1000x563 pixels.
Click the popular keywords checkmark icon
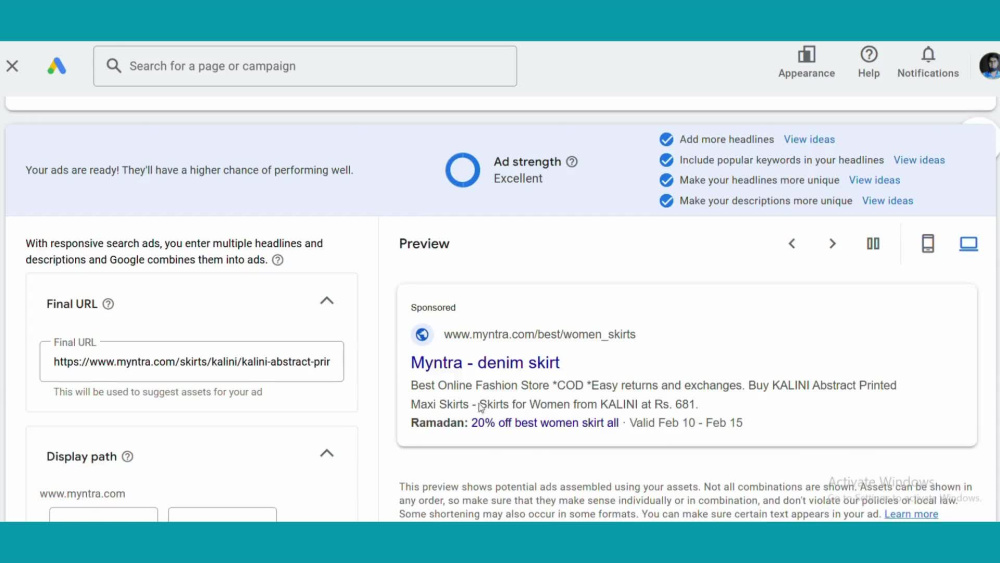click(x=666, y=160)
